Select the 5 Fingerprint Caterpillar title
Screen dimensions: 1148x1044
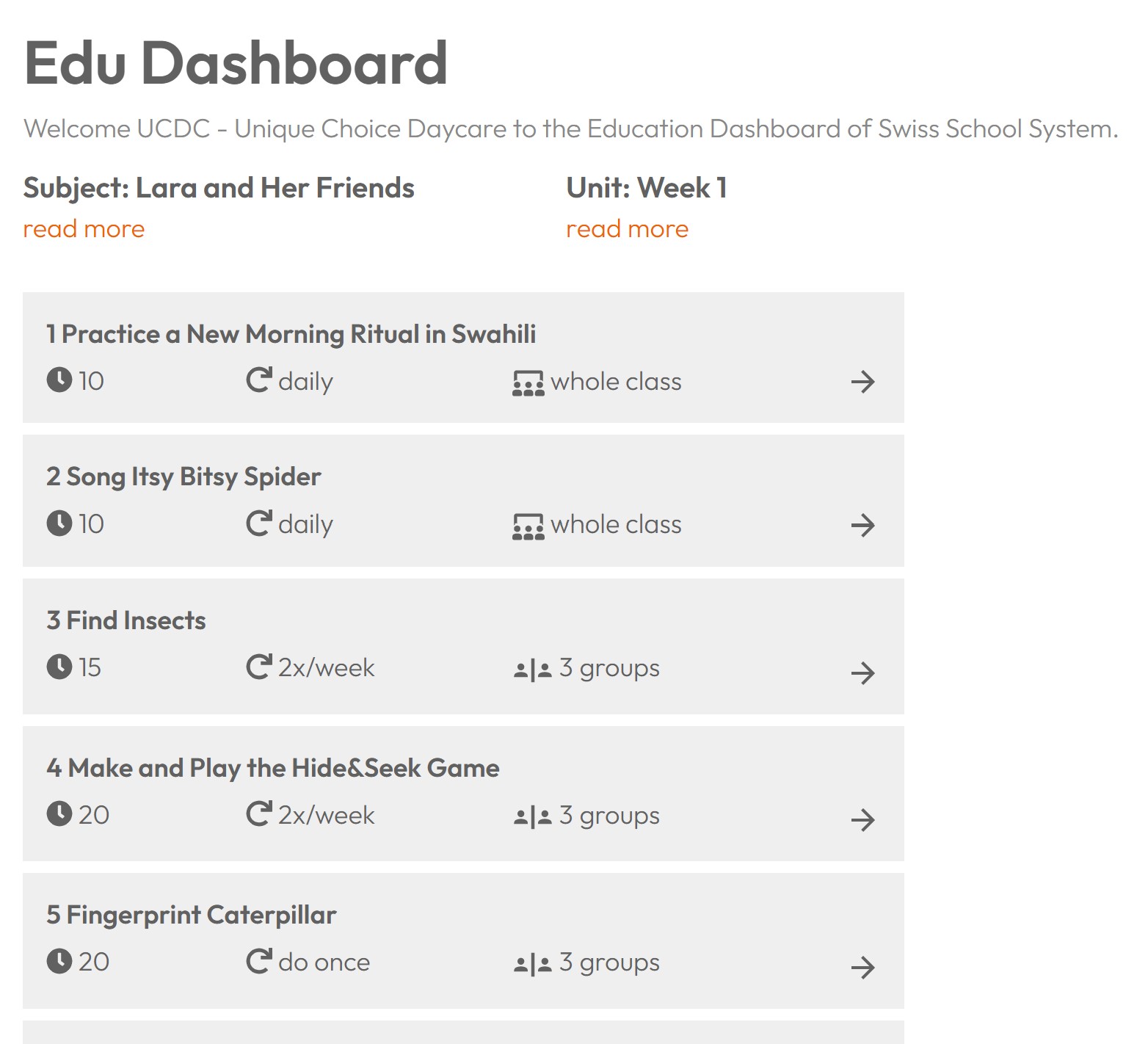point(191,915)
